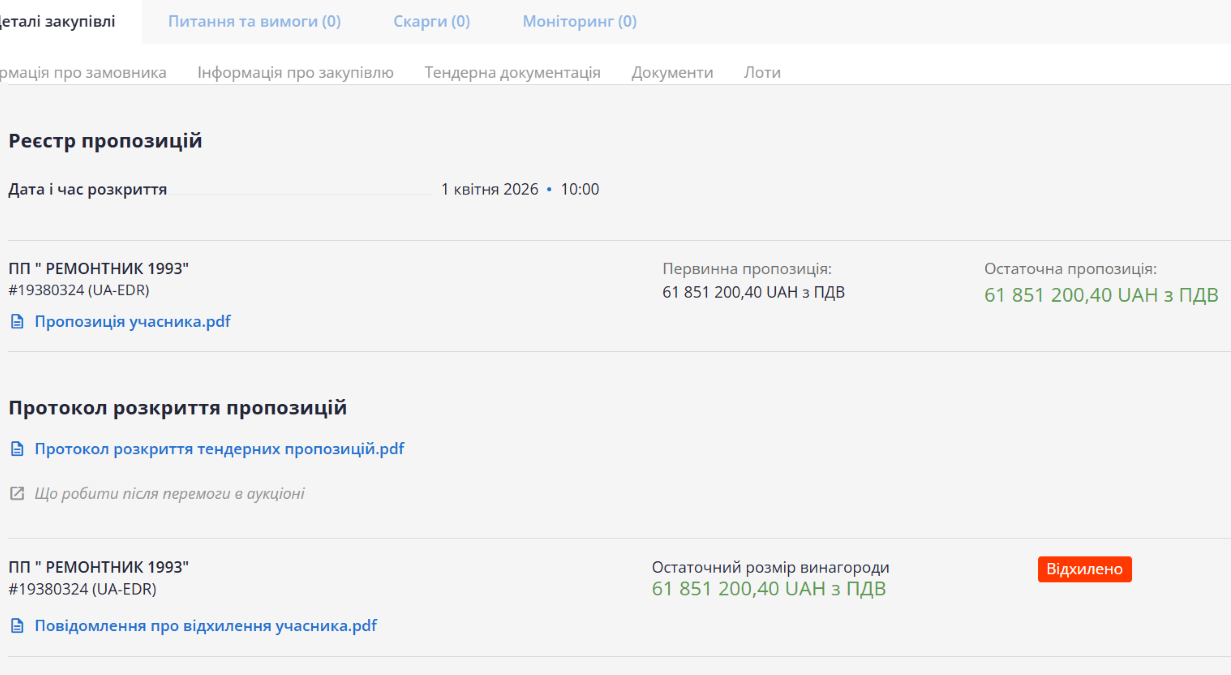Go to the Документи section
Screen dimensions: 1231x675
point(672,72)
